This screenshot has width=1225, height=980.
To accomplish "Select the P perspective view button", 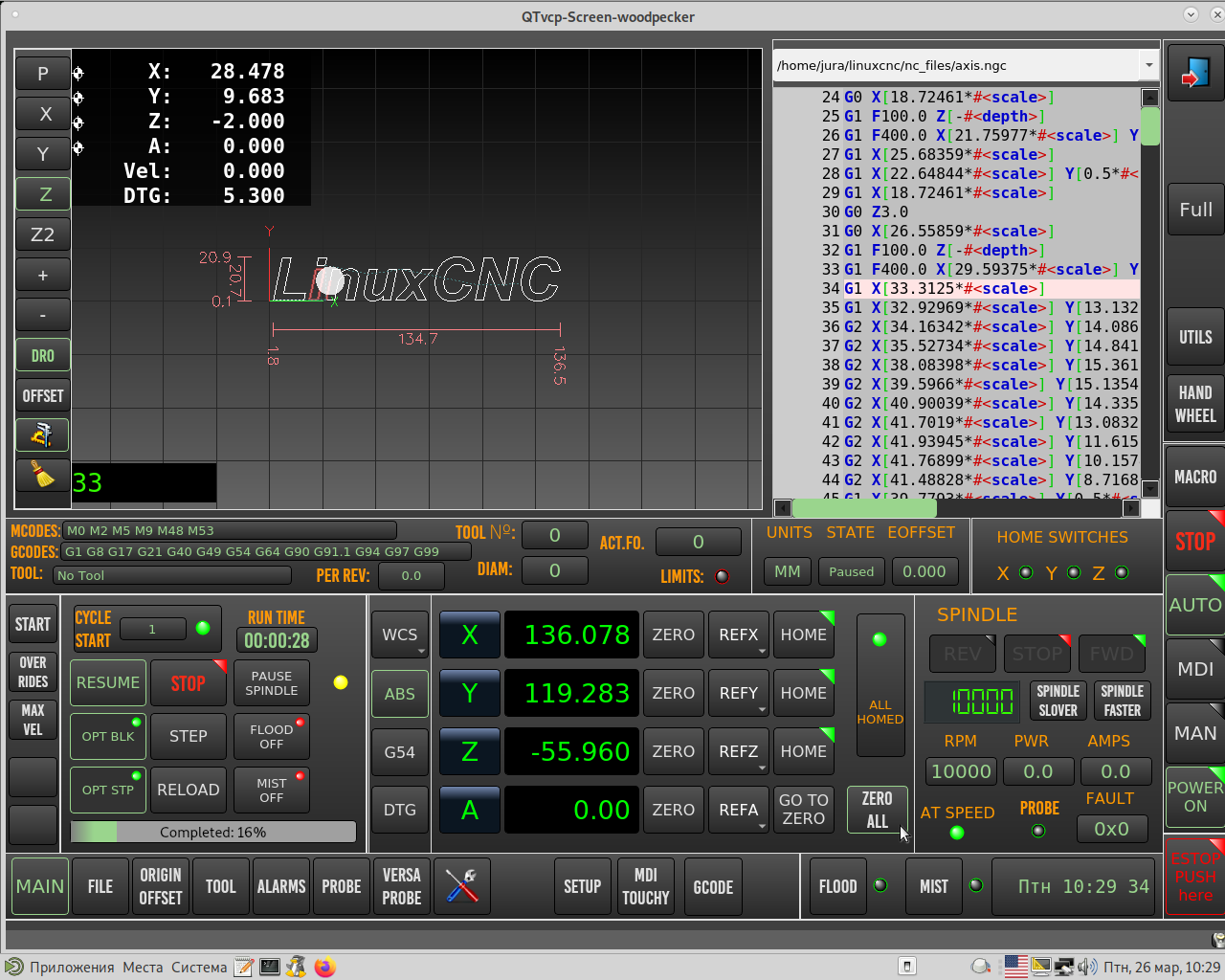I will pyautogui.click(x=42, y=74).
